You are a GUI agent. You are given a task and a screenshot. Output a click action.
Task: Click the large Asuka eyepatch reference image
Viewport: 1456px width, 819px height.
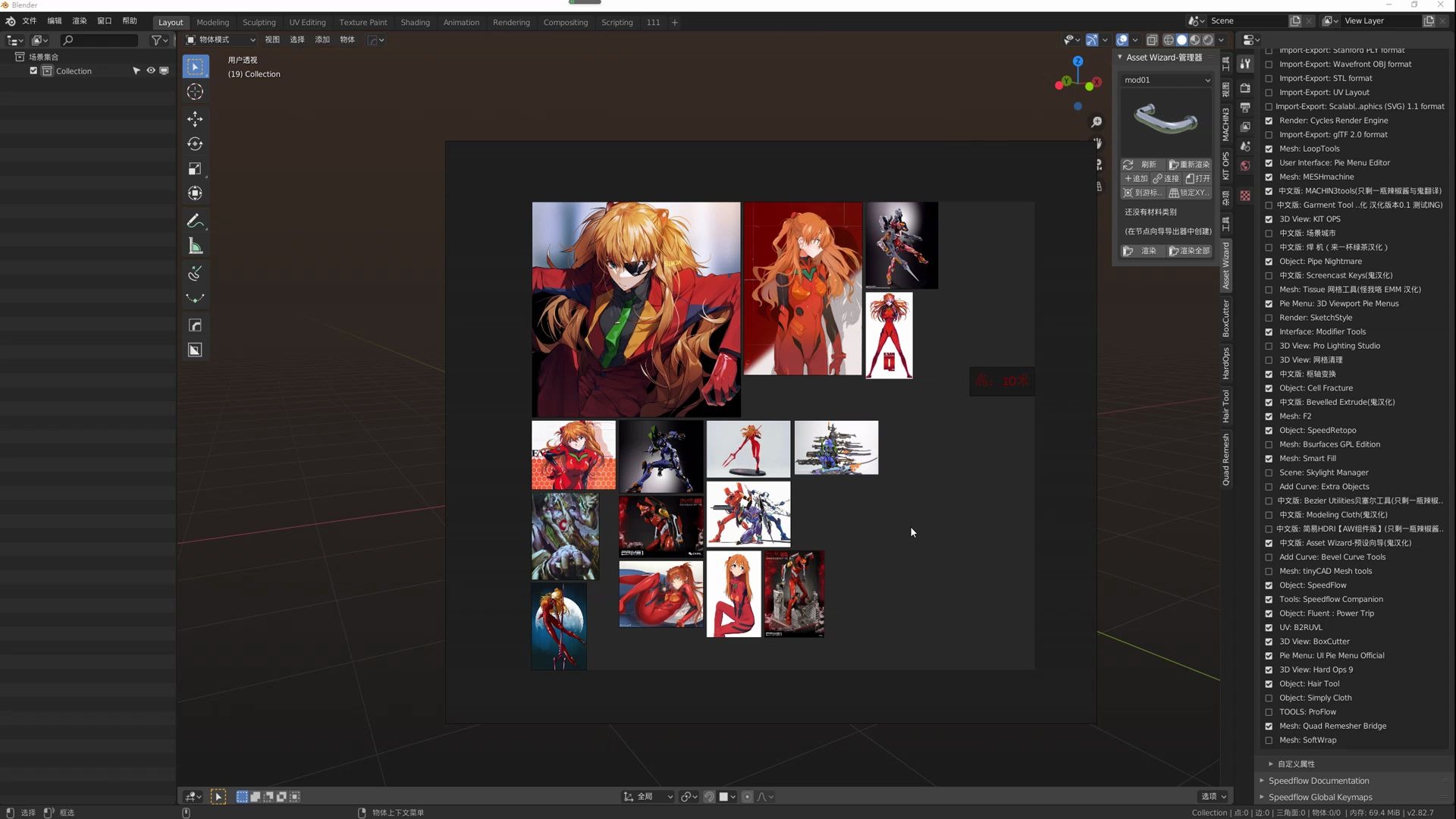click(635, 309)
